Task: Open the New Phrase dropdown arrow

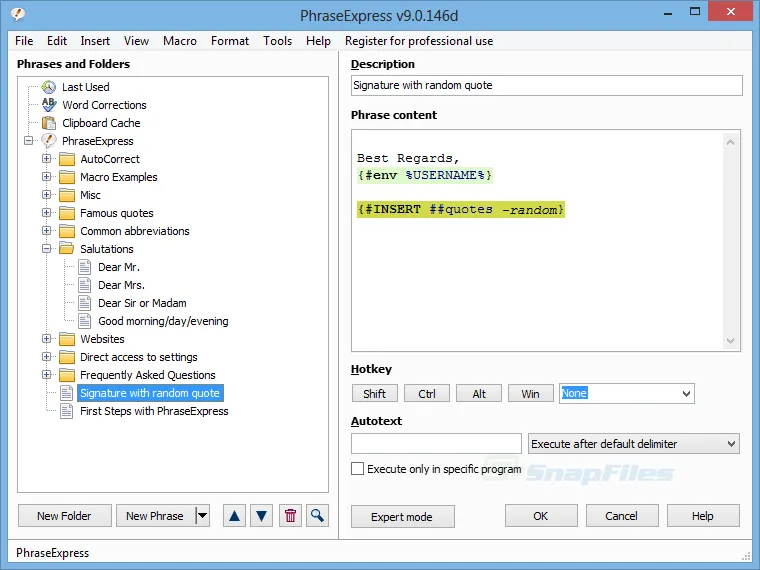Action: point(203,516)
